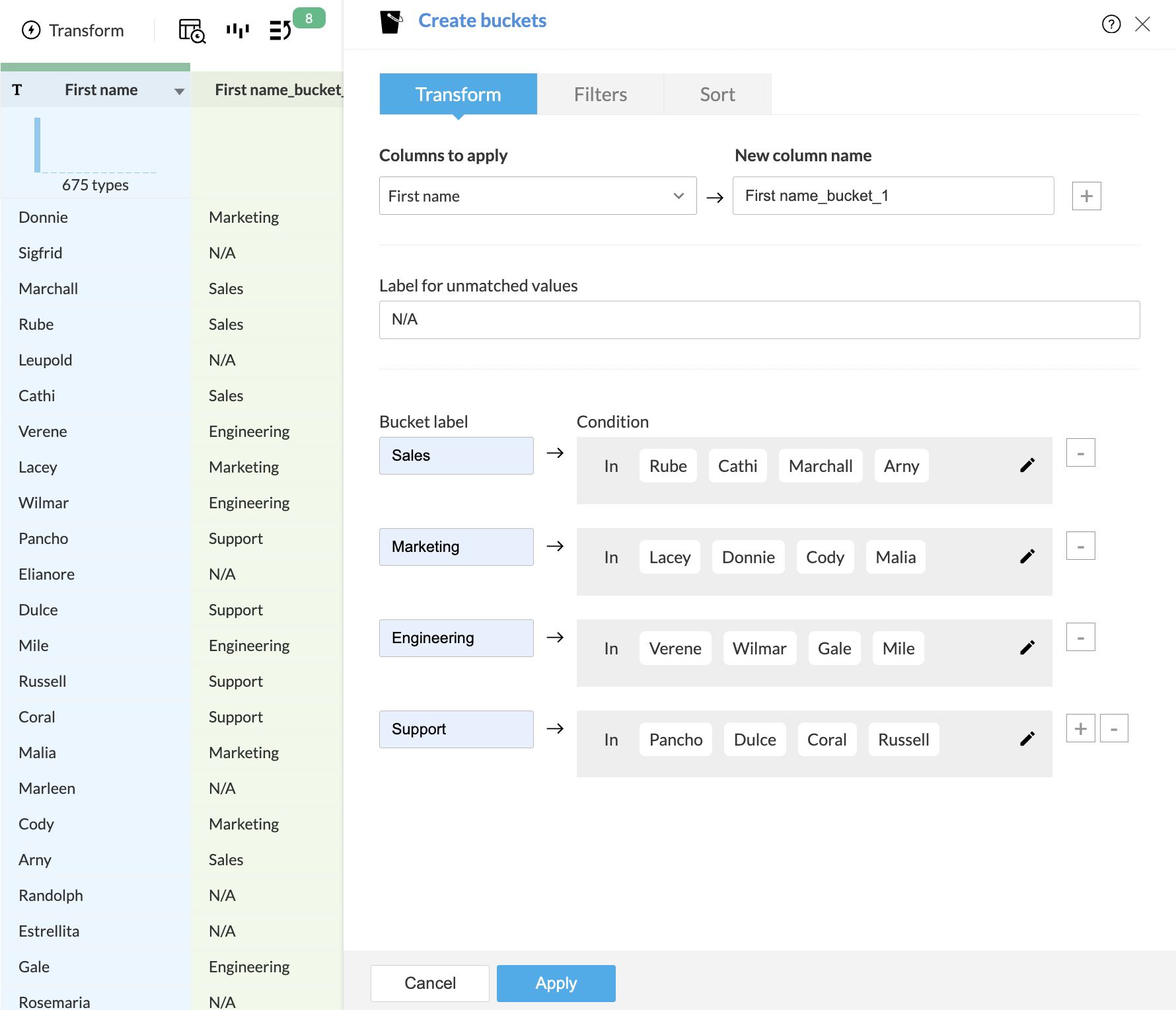
Task: Expand the First name column header arrow
Action: coord(179,91)
